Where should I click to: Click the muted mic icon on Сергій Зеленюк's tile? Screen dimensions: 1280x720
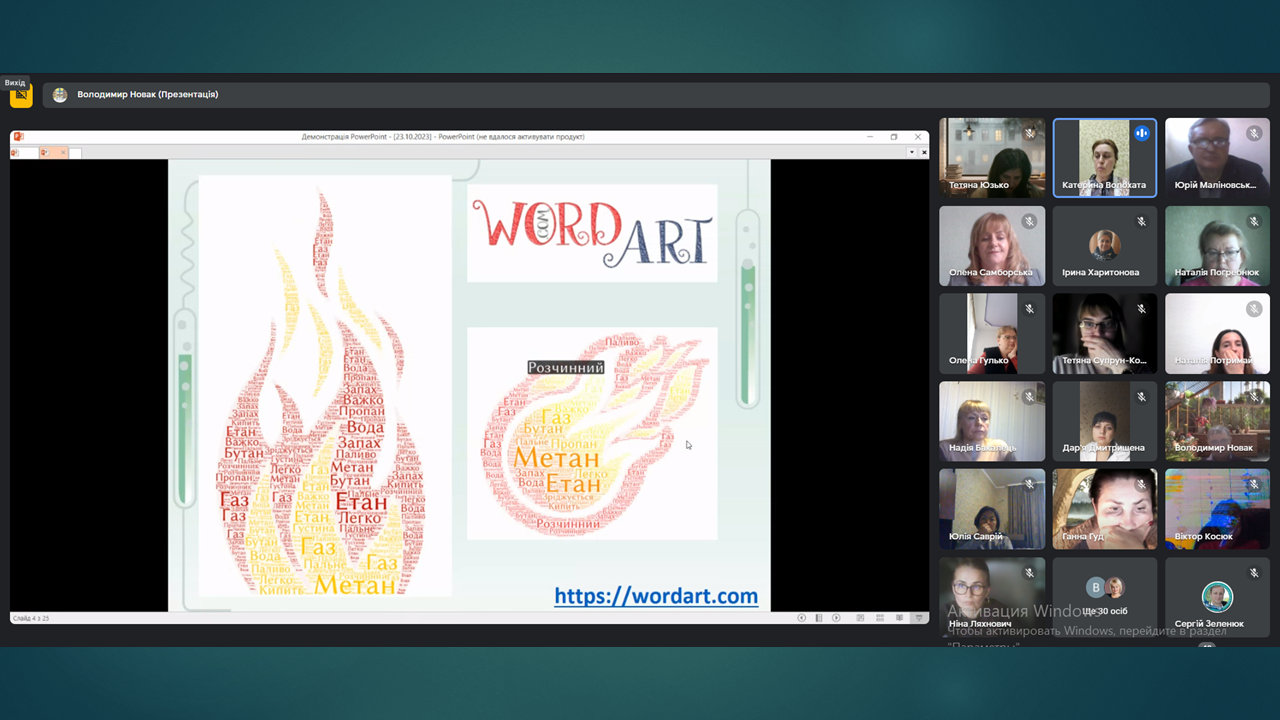pos(1253,573)
